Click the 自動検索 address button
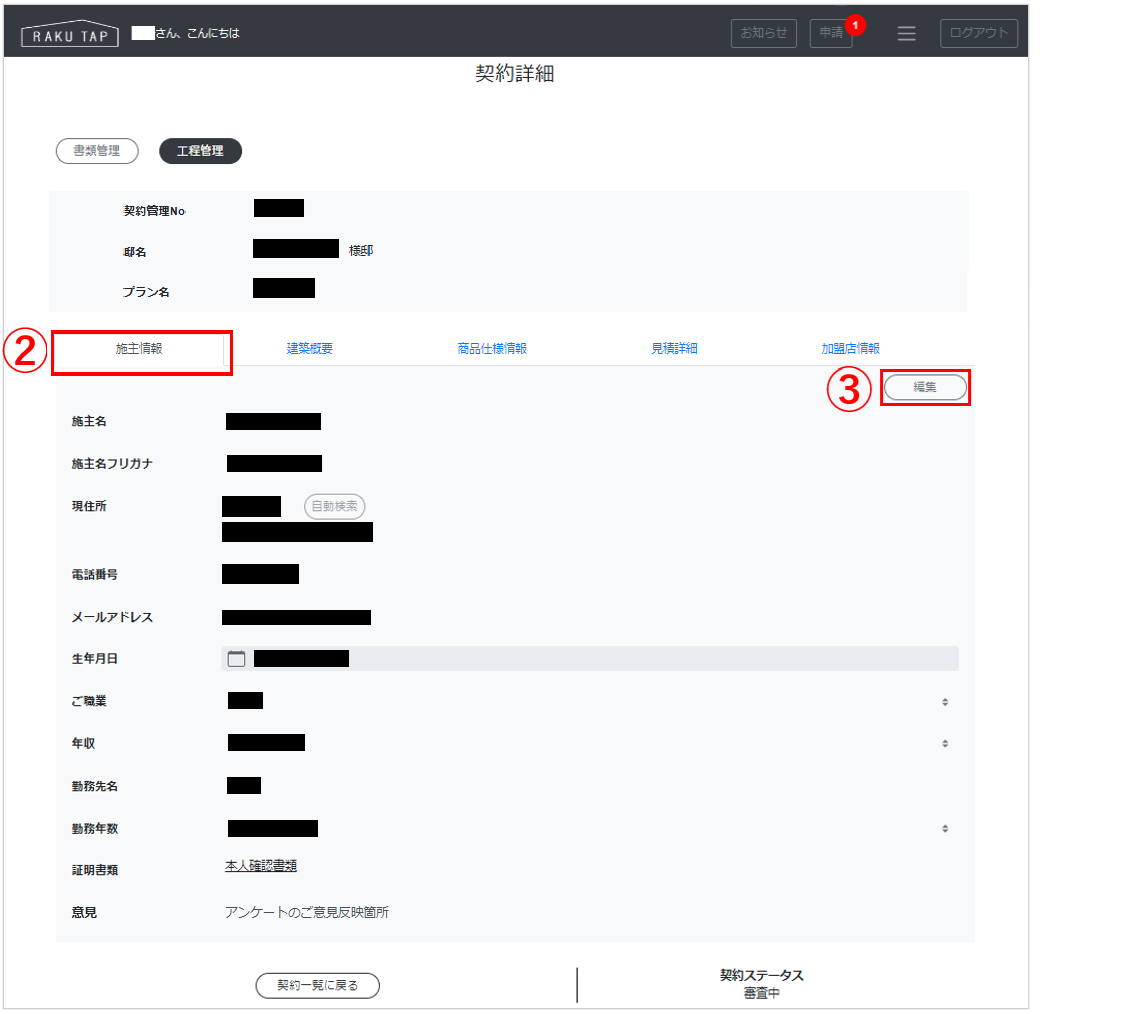 pyautogui.click(x=334, y=506)
